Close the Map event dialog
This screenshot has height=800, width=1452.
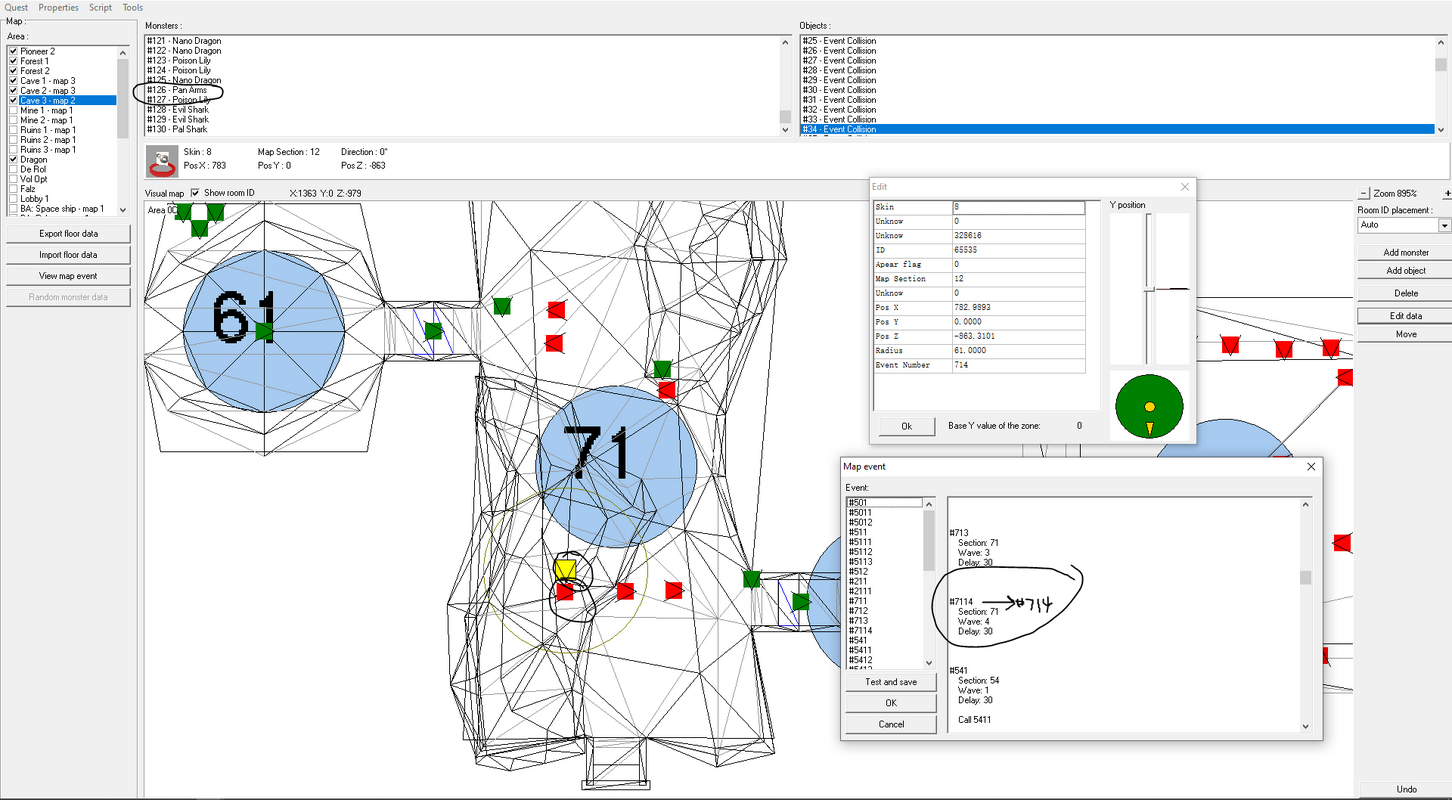tap(1311, 466)
